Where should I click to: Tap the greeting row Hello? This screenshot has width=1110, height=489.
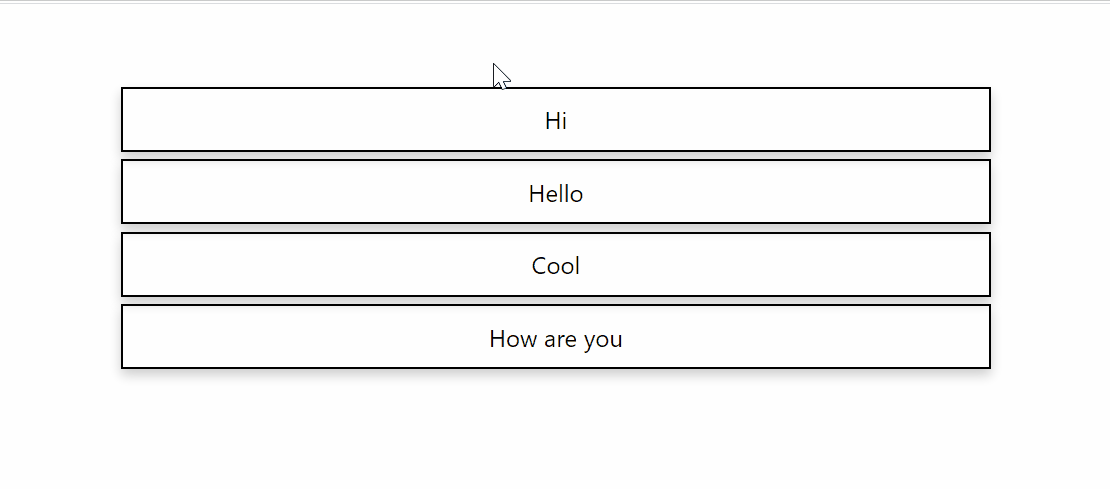tap(556, 192)
